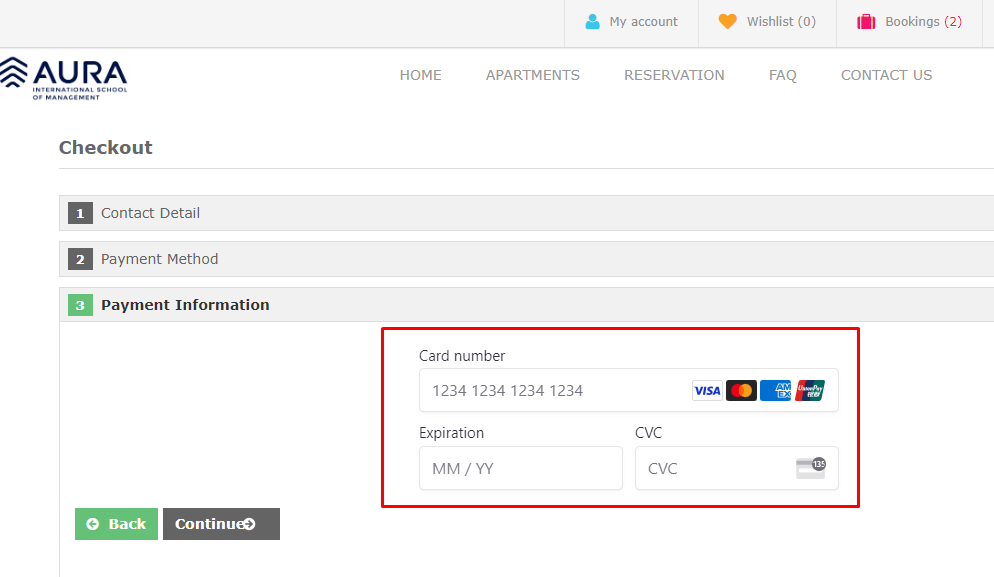The image size is (994, 577).
Task: Click the bag icon next to Bookings
Action: coord(866,21)
